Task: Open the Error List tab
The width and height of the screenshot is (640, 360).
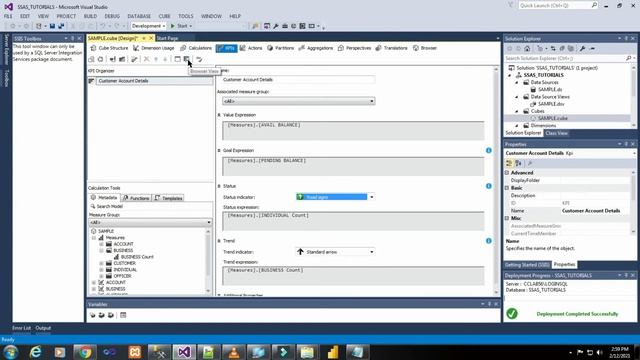Action: 21,328
